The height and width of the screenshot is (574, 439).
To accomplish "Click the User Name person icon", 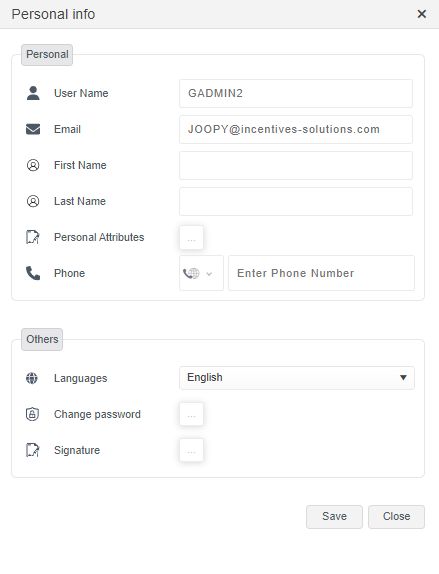I will pos(33,93).
